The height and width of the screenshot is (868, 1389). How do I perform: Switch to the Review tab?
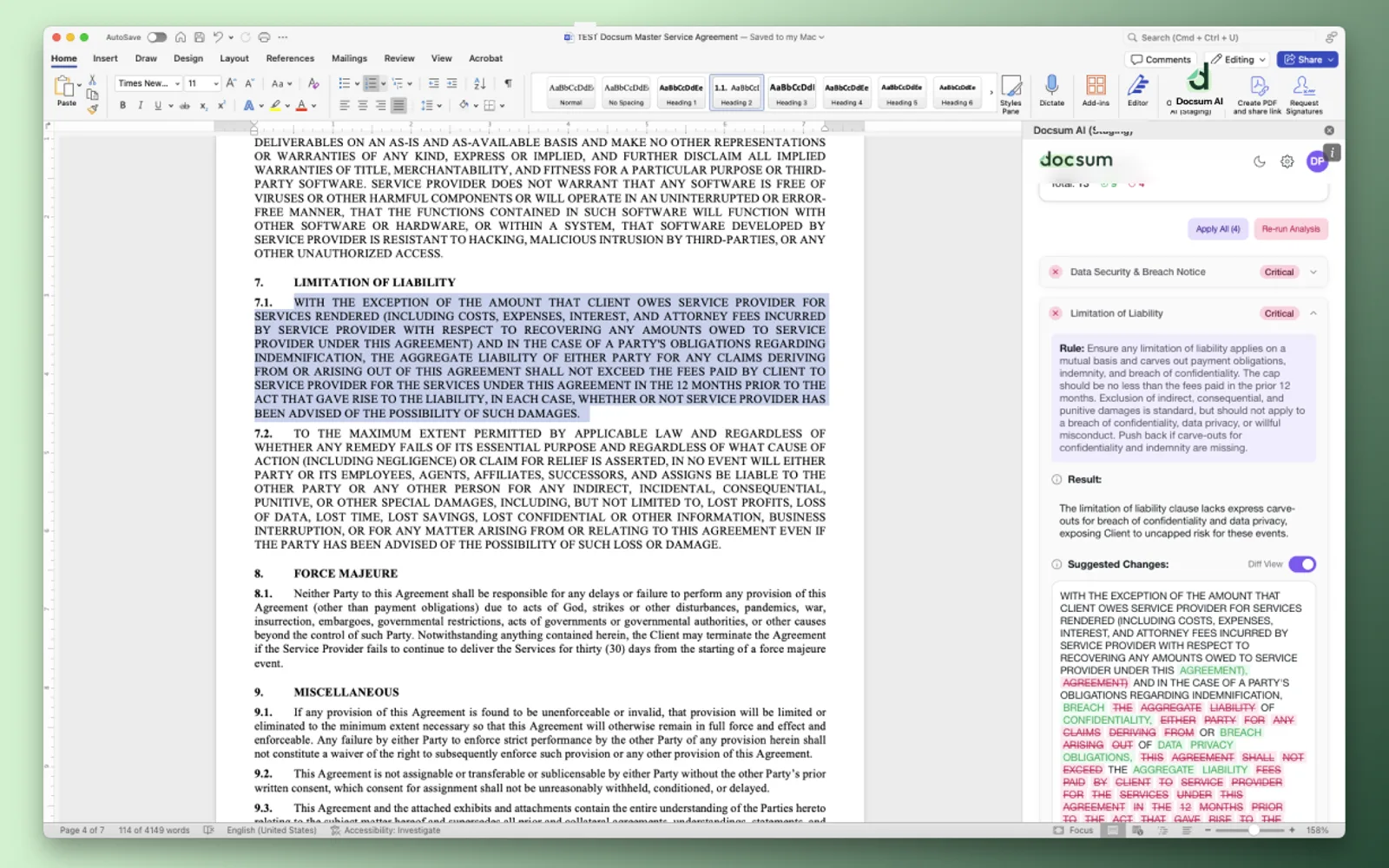pyautogui.click(x=399, y=58)
